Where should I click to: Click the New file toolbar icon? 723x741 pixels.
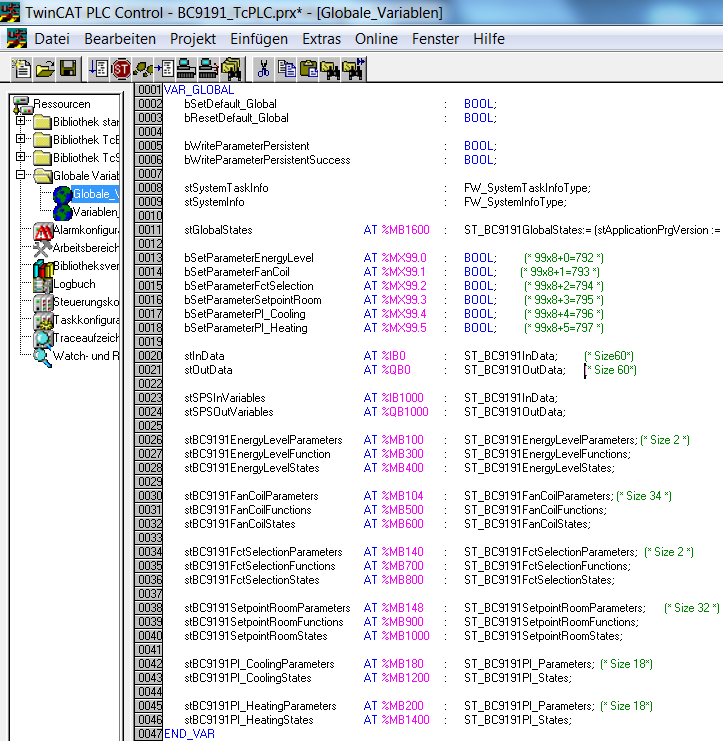[23, 69]
